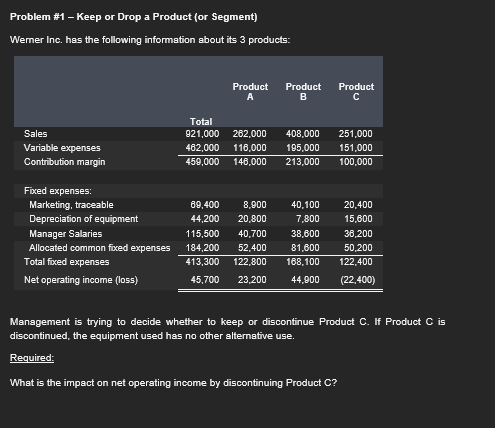Click Product B manager salaries 38,600
Viewport: 495px width, 428px height.
pyautogui.click(x=305, y=234)
